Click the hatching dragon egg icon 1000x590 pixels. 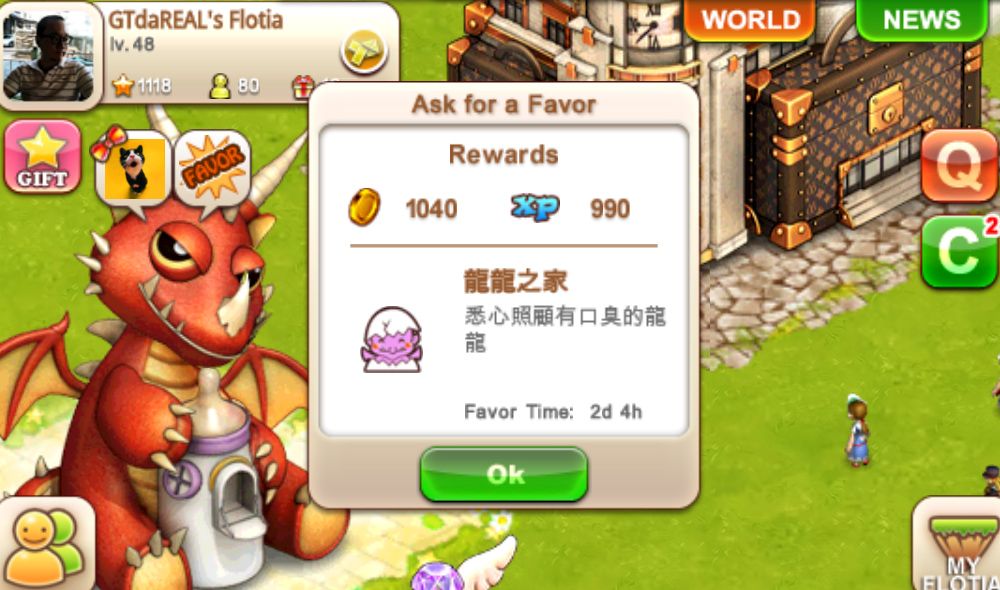pyautogui.click(x=391, y=339)
